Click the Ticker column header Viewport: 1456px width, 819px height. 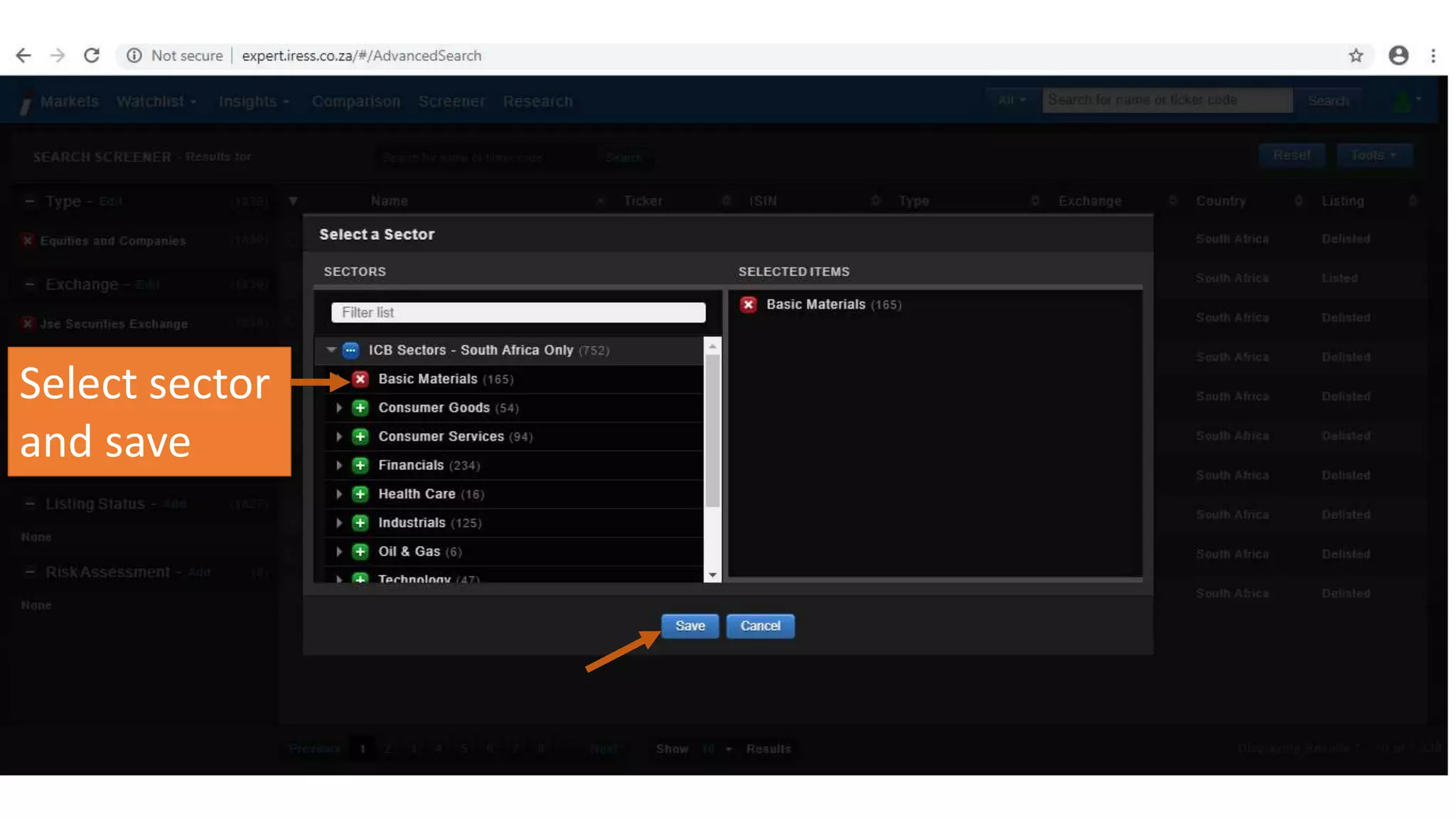pyautogui.click(x=643, y=201)
